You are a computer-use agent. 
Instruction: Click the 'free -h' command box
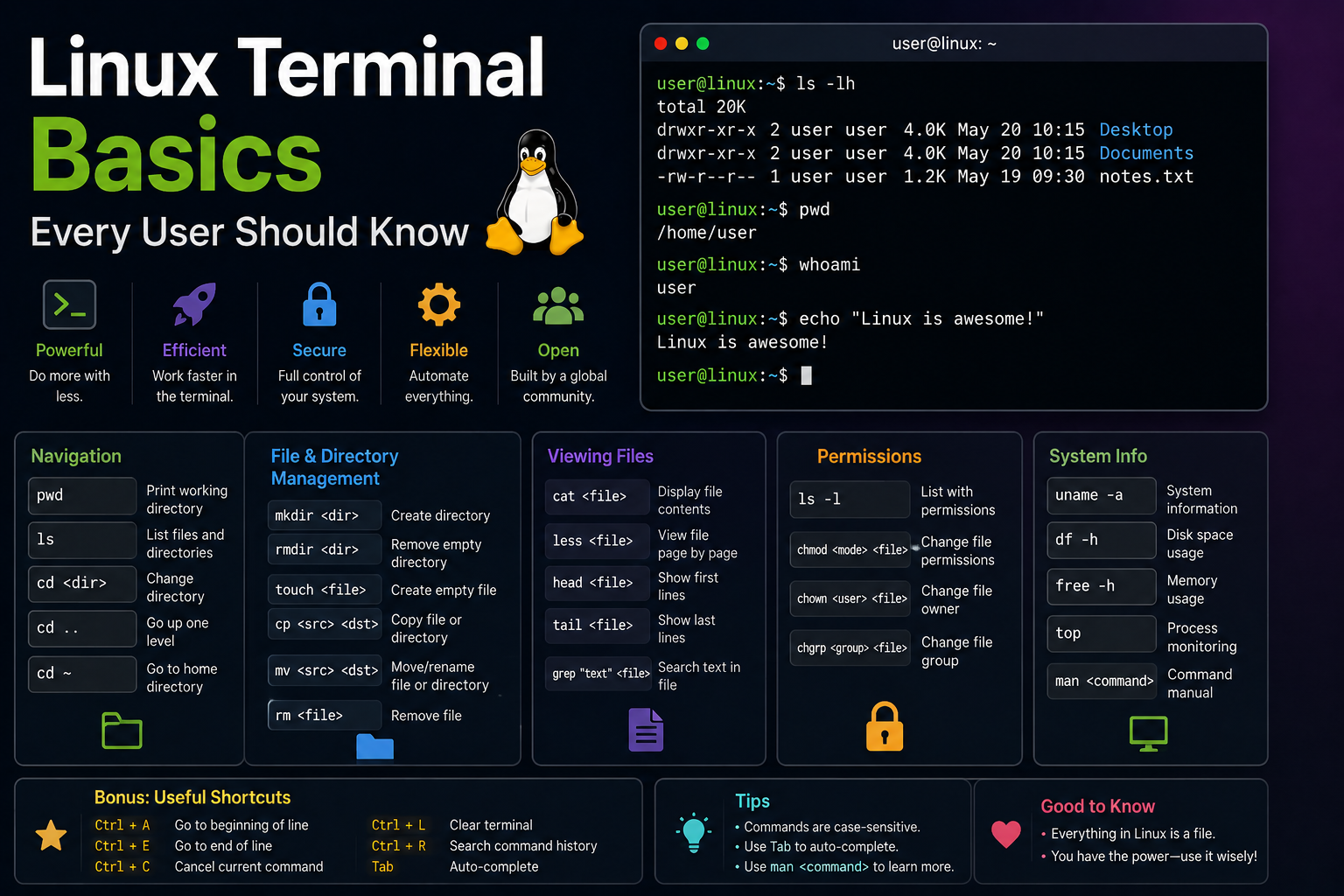point(1102,586)
